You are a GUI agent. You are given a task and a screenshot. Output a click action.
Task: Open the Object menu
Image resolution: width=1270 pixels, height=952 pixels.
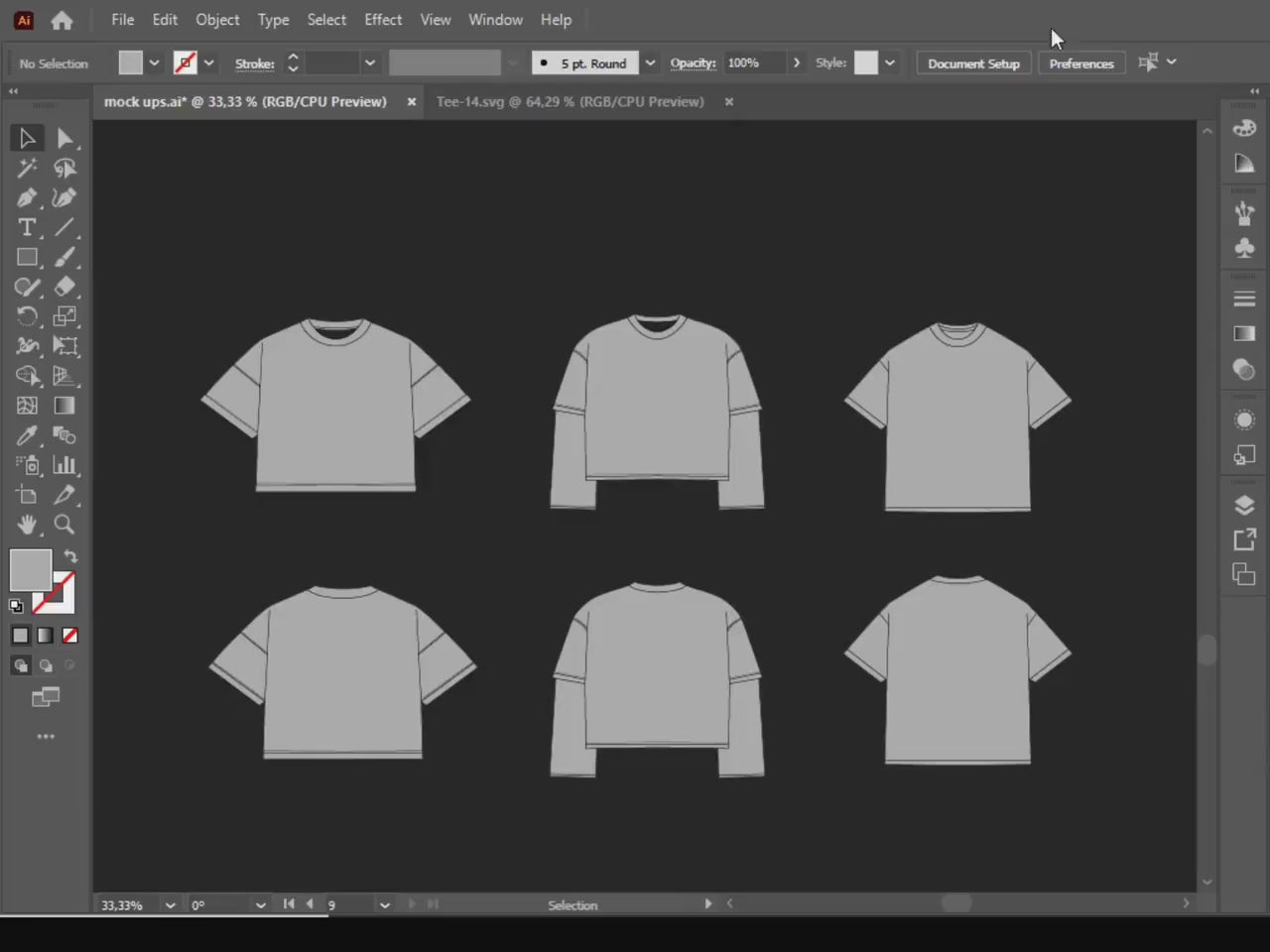point(217,20)
